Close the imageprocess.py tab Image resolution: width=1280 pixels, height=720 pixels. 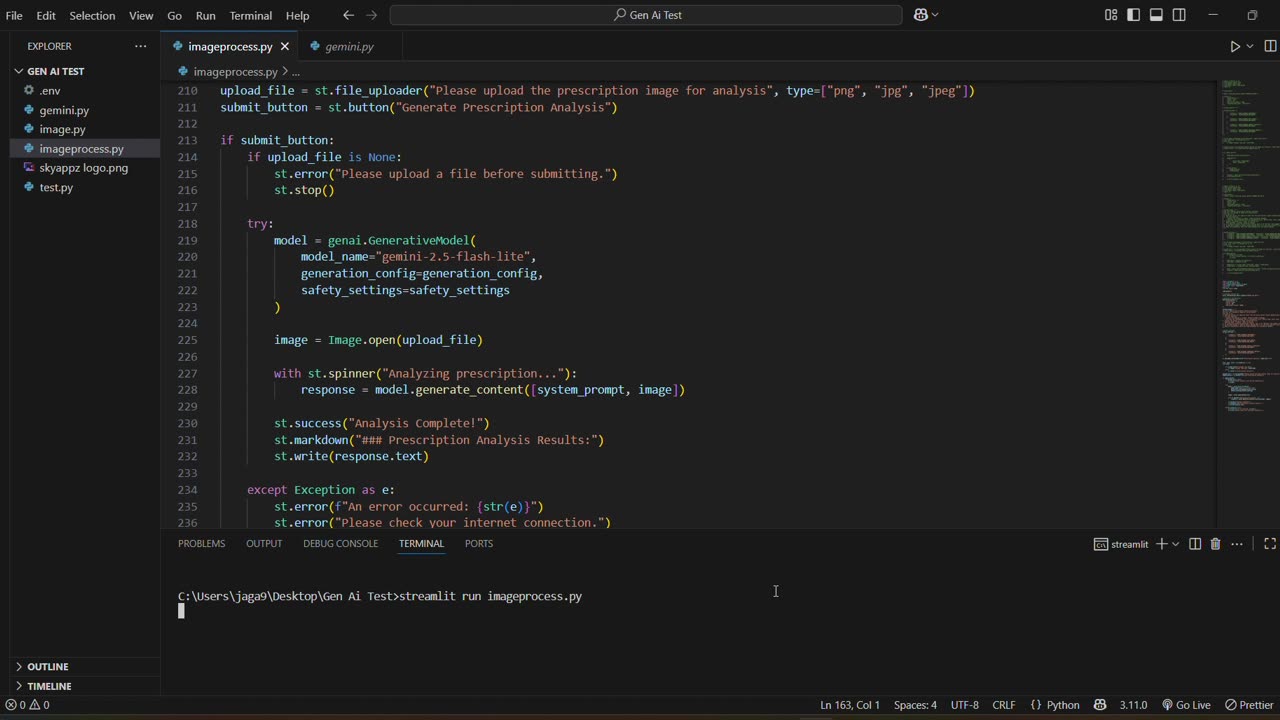point(285,46)
